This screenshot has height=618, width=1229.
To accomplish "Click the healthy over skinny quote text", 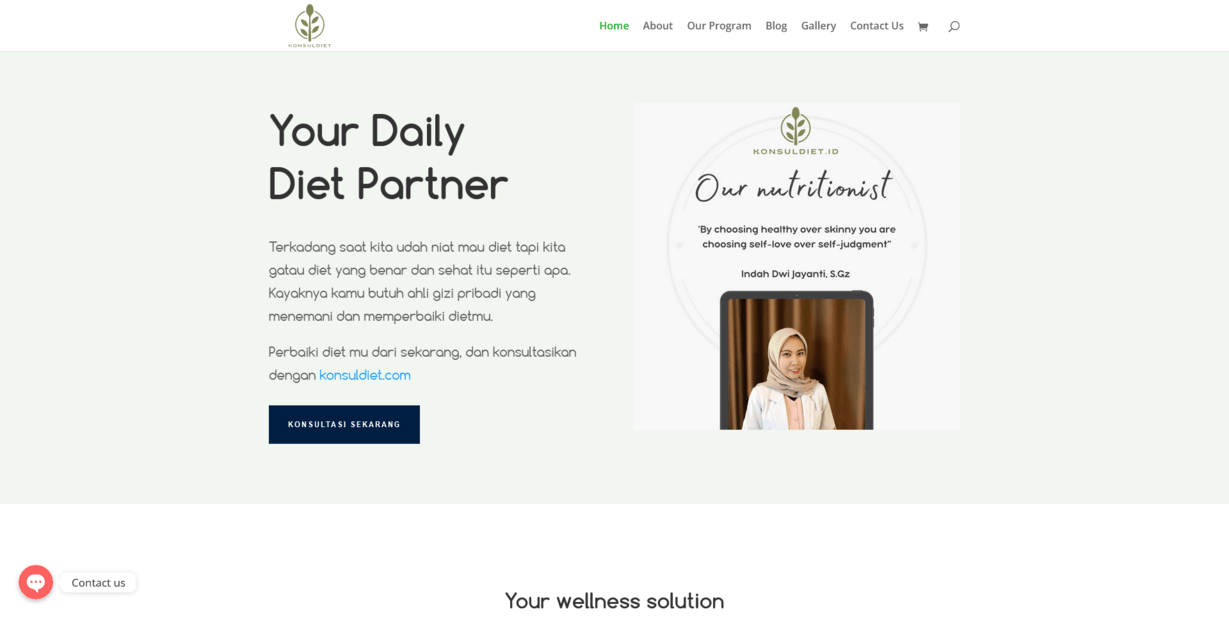I will [796, 237].
